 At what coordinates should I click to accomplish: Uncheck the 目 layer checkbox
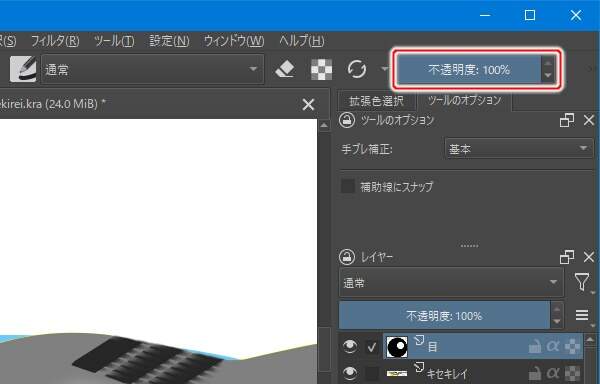(372, 347)
